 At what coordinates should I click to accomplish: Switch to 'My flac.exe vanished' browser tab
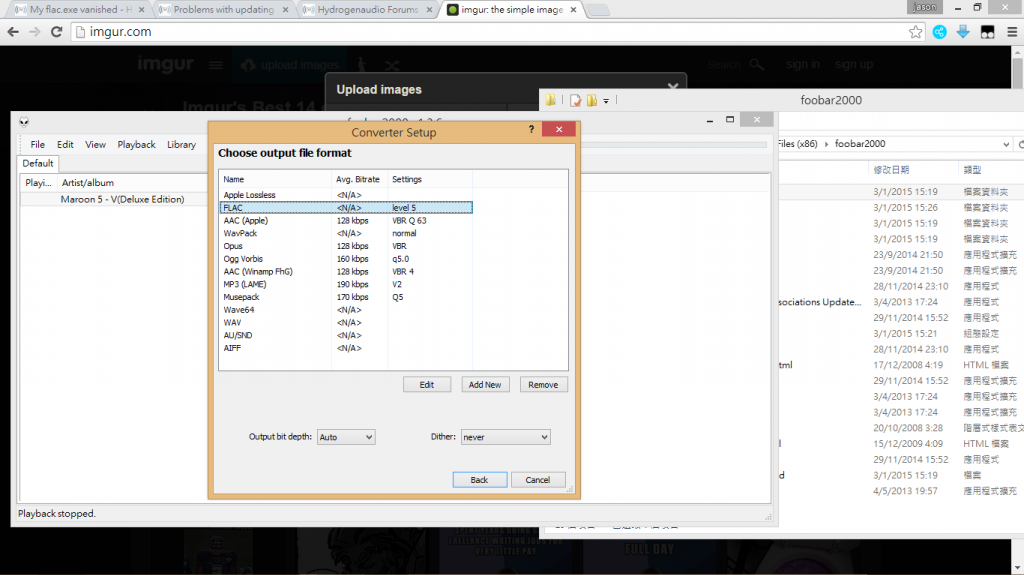tap(80, 10)
